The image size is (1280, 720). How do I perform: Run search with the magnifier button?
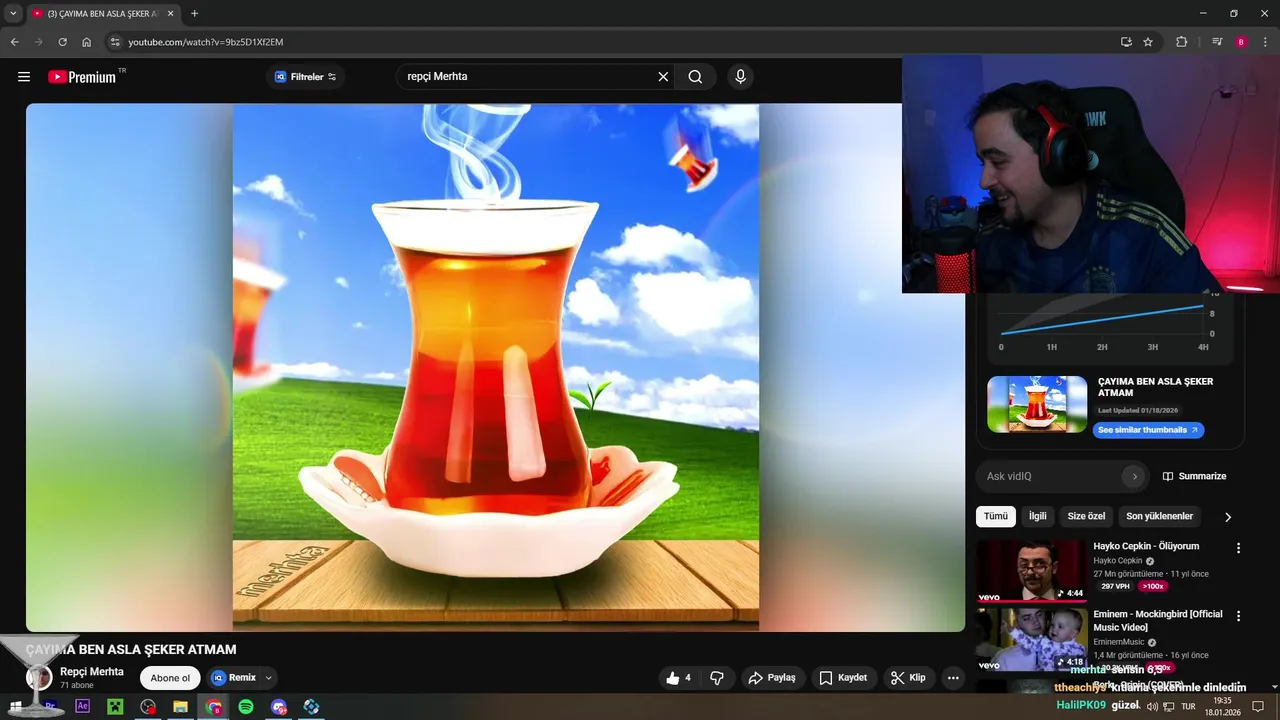(695, 77)
